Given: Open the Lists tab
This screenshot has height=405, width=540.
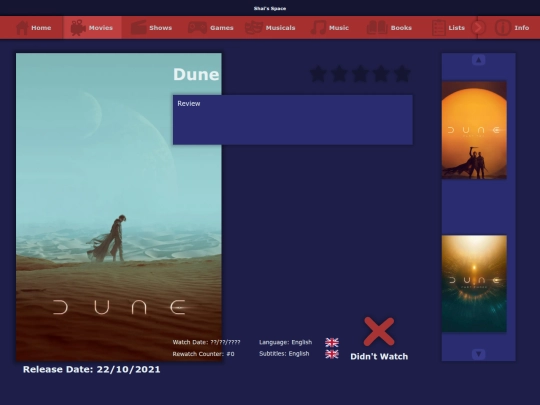Looking at the screenshot, I should tap(448, 28).
